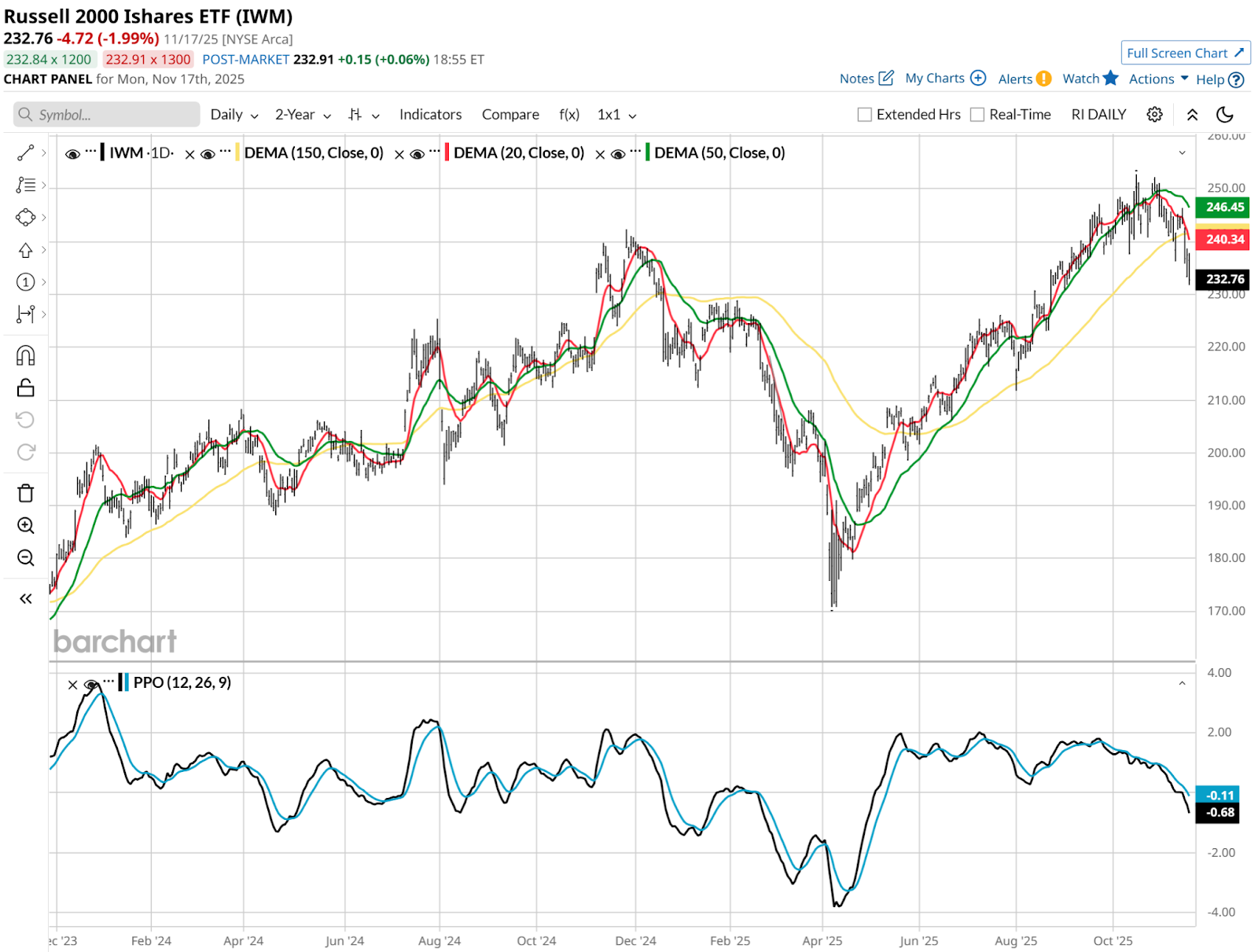Viewport: 1258px width, 952px height.
Task: Click the 232.76 last price label
Action: coord(1222,279)
